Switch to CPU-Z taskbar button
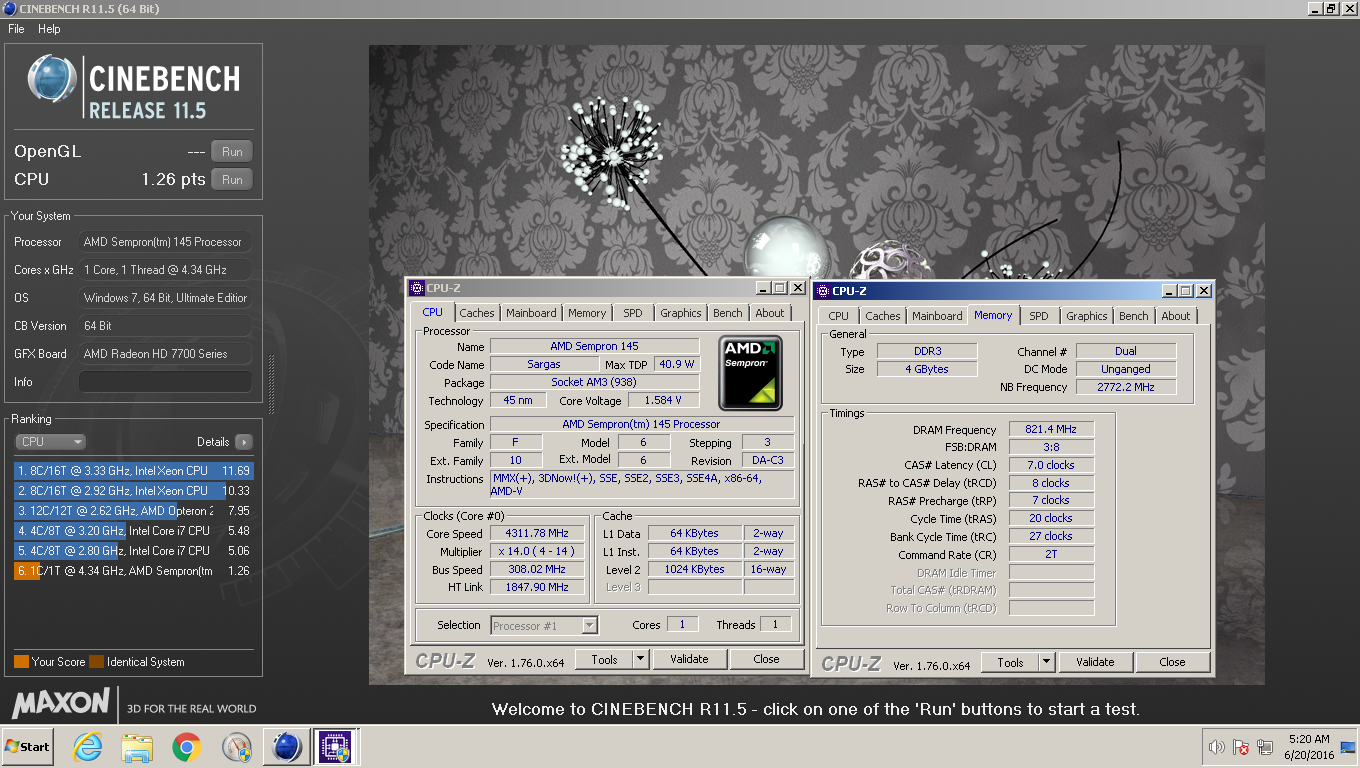This screenshot has height=768, width=1360. [x=337, y=747]
